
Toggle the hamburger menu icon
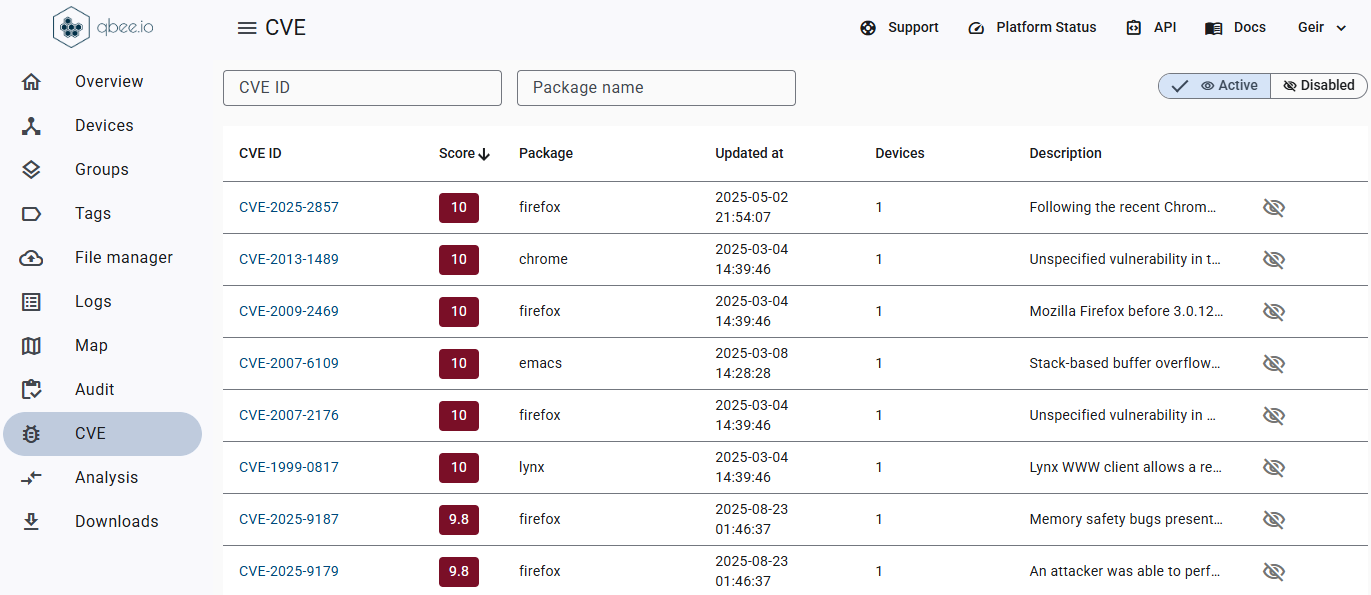point(247,28)
